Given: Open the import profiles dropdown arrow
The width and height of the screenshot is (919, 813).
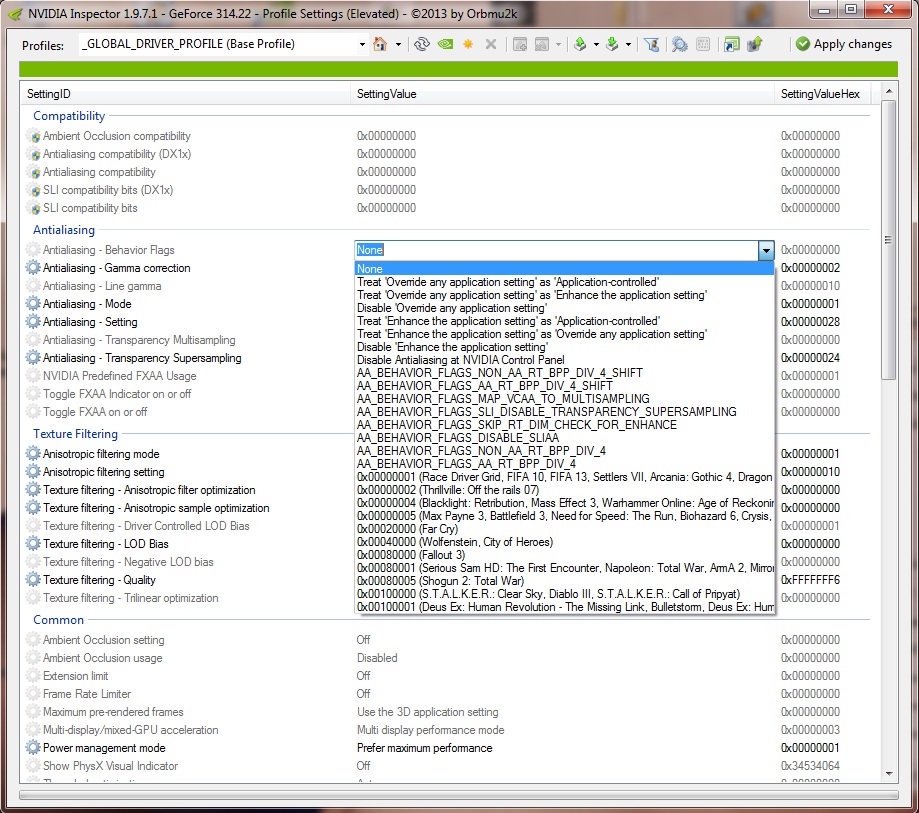Looking at the screenshot, I should click(628, 45).
